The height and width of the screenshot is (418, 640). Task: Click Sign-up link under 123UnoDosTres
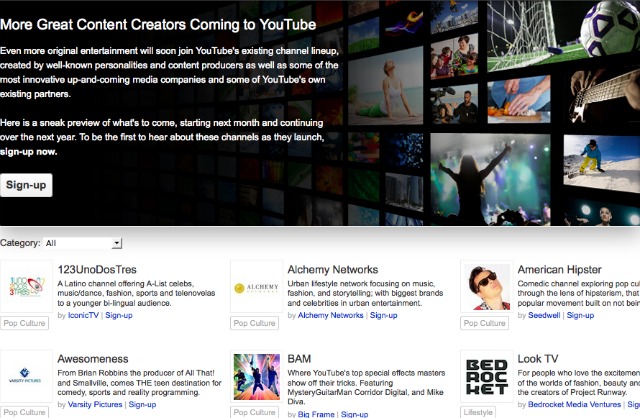(119, 315)
